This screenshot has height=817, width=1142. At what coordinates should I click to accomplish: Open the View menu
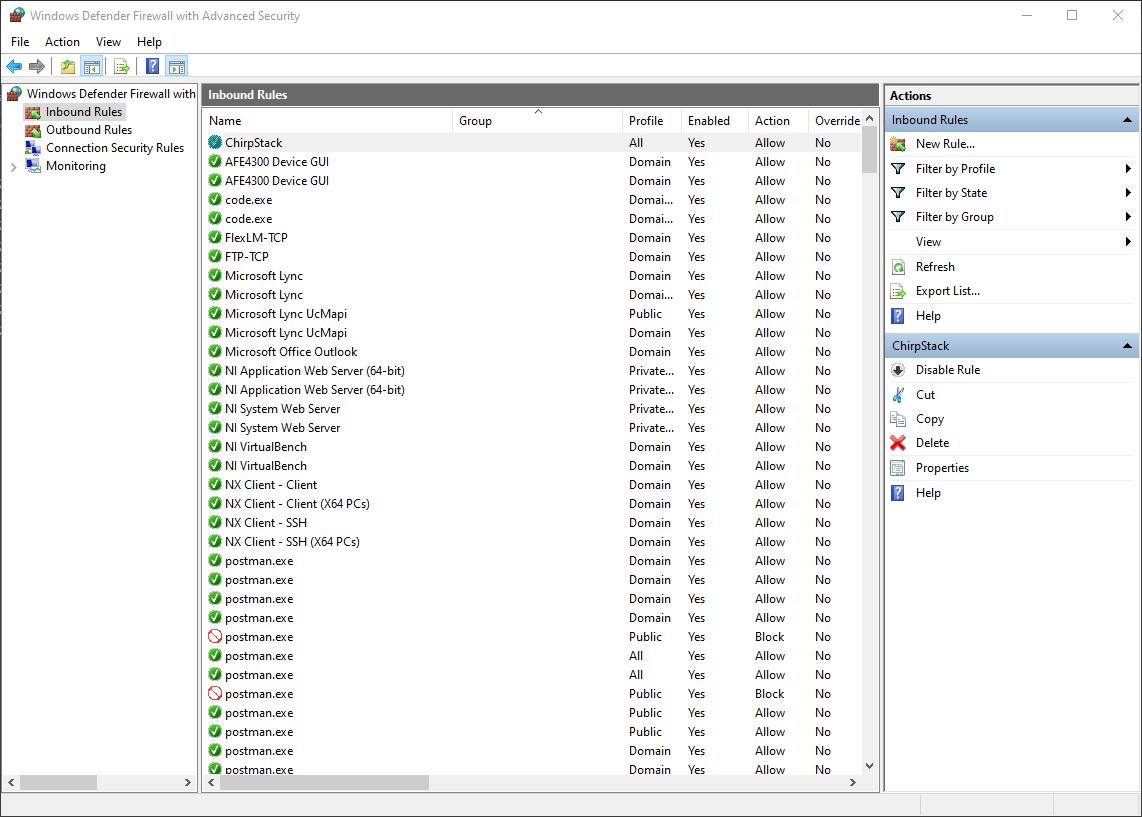[108, 42]
